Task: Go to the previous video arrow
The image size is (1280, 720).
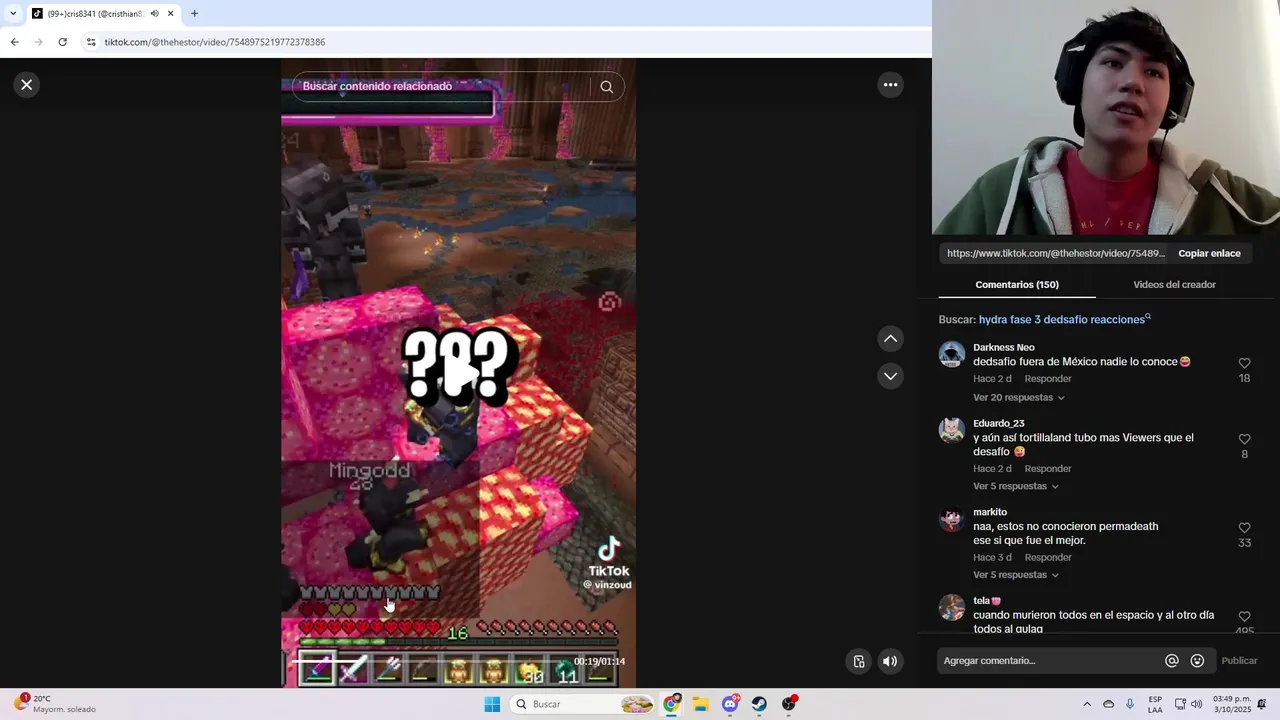Action: 890,339
